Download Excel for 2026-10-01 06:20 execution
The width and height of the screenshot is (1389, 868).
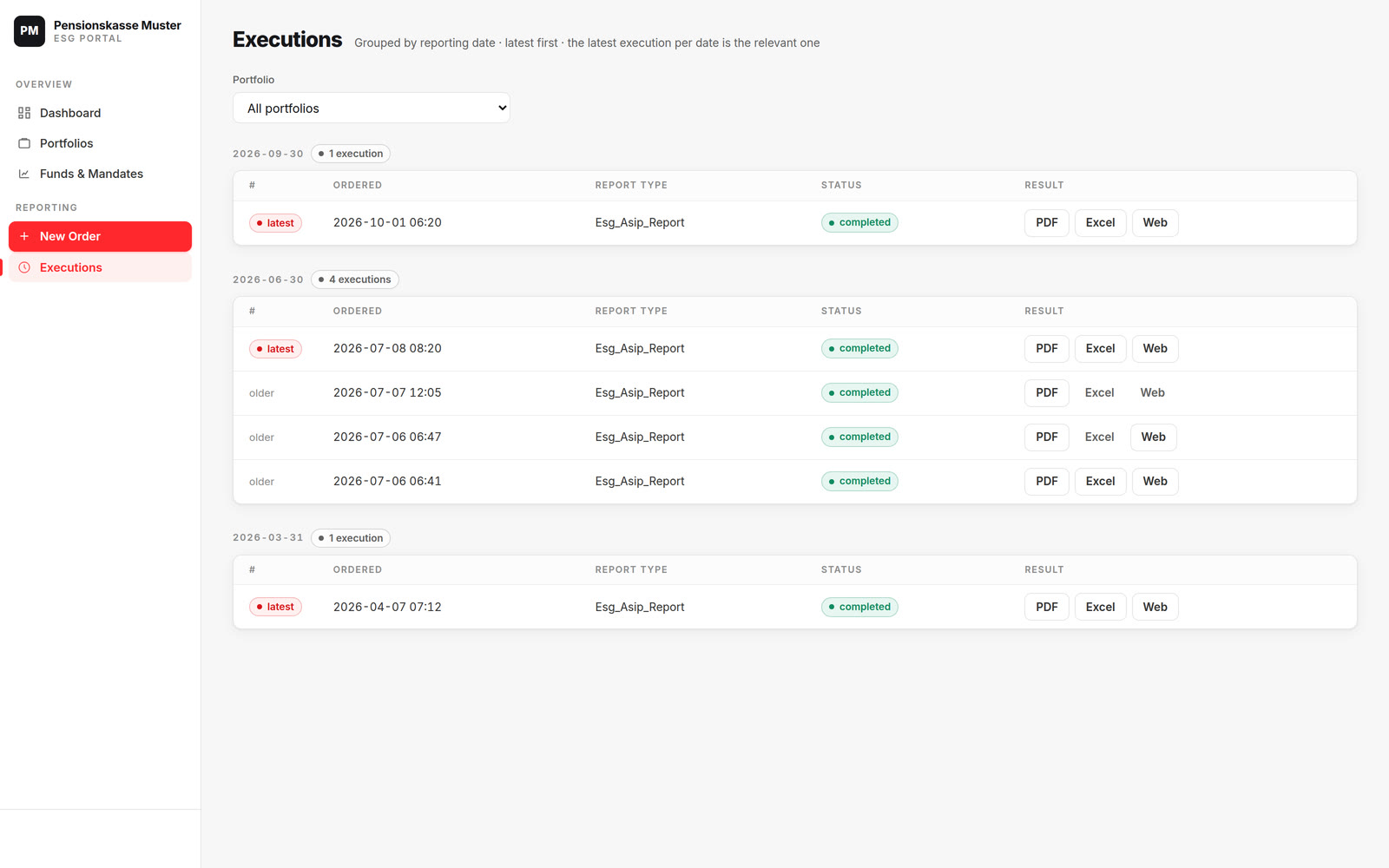point(1101,223)
